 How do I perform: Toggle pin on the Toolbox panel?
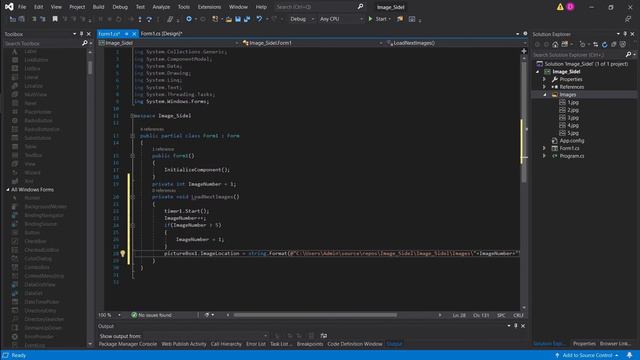tap(81, 34)
